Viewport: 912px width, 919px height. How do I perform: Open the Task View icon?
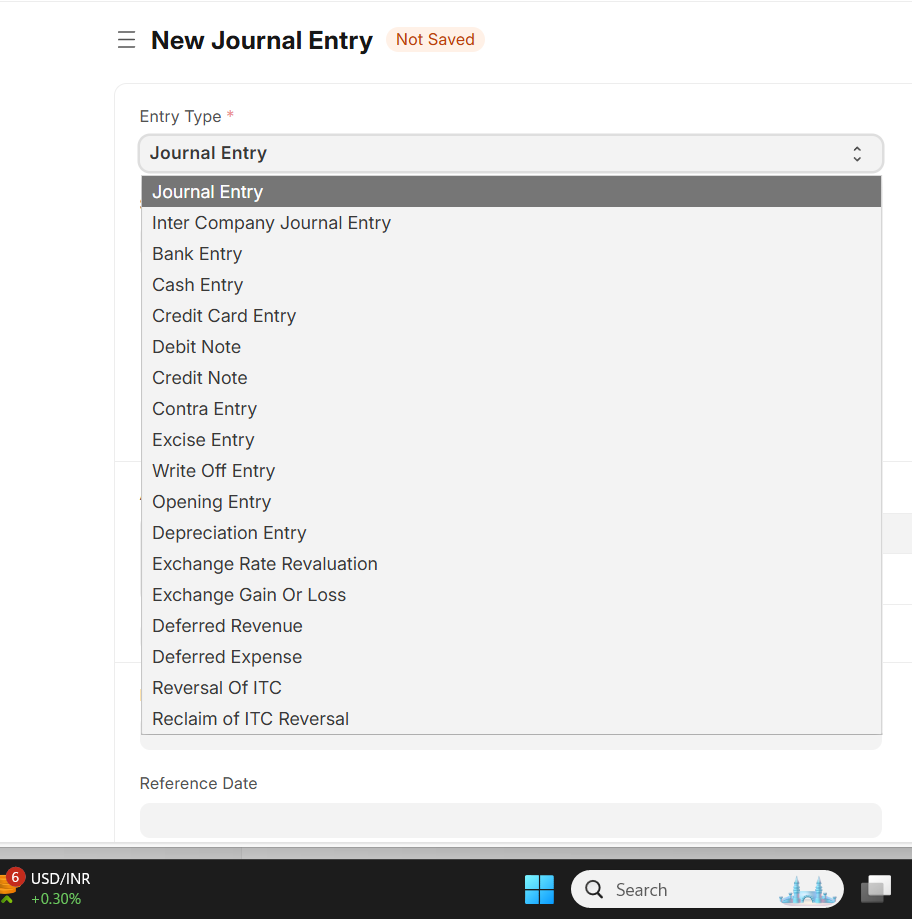pyautogui.click(x=876, y=889)
